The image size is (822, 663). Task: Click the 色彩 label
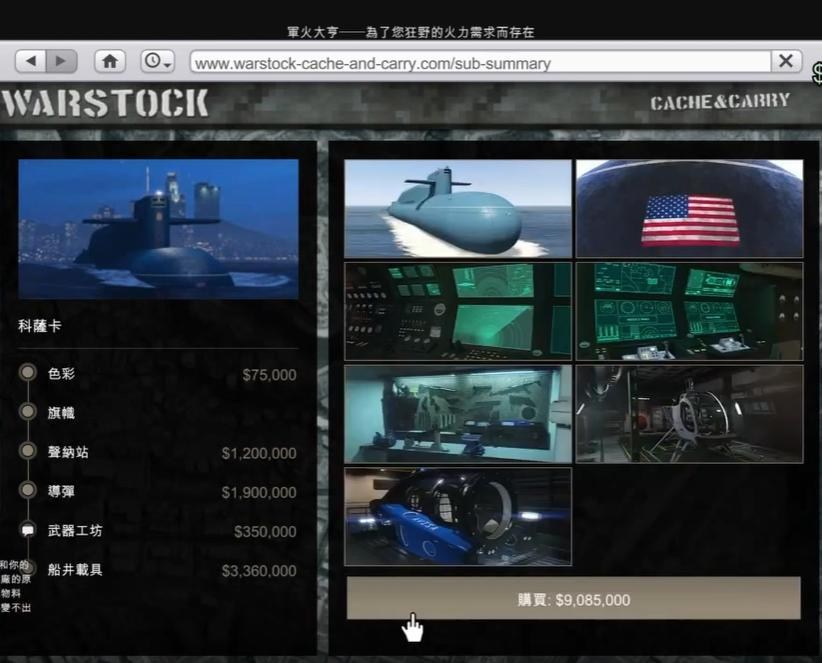point(61,373)
